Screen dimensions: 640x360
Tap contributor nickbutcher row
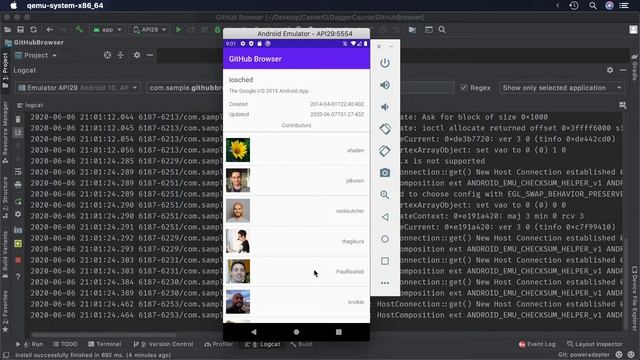(296, 211)
